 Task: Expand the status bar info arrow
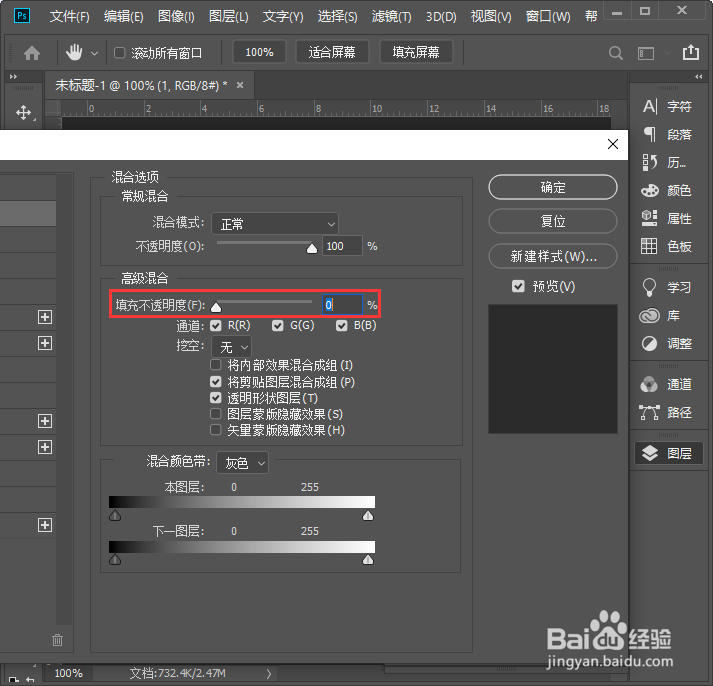269,673
